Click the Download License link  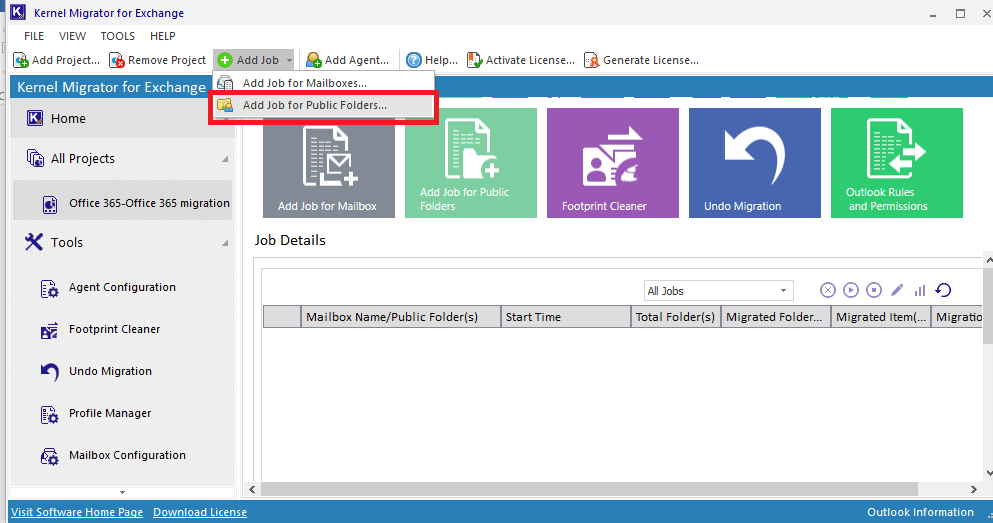click(200, 512)
